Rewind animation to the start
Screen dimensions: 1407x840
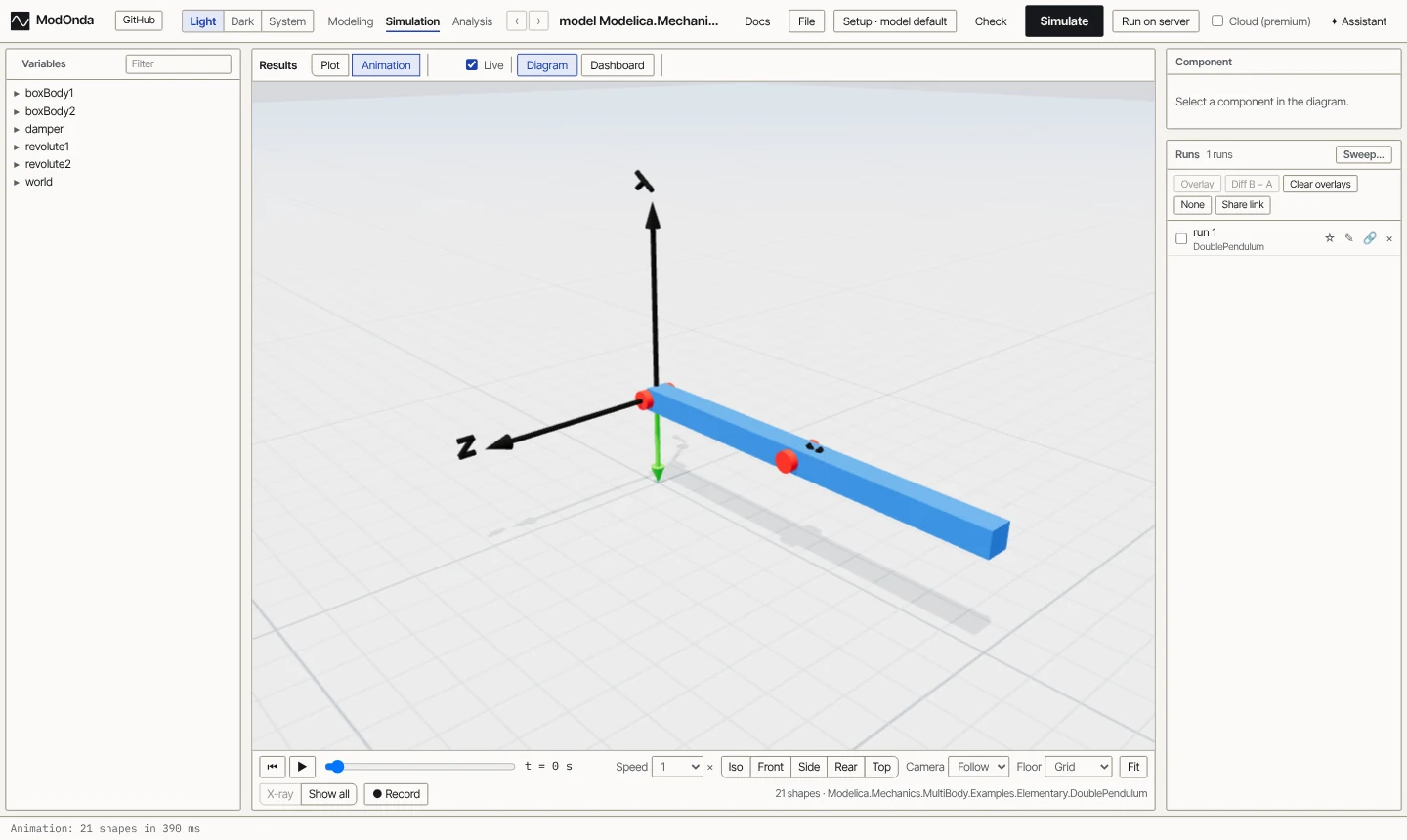click(x=273, y=767)
